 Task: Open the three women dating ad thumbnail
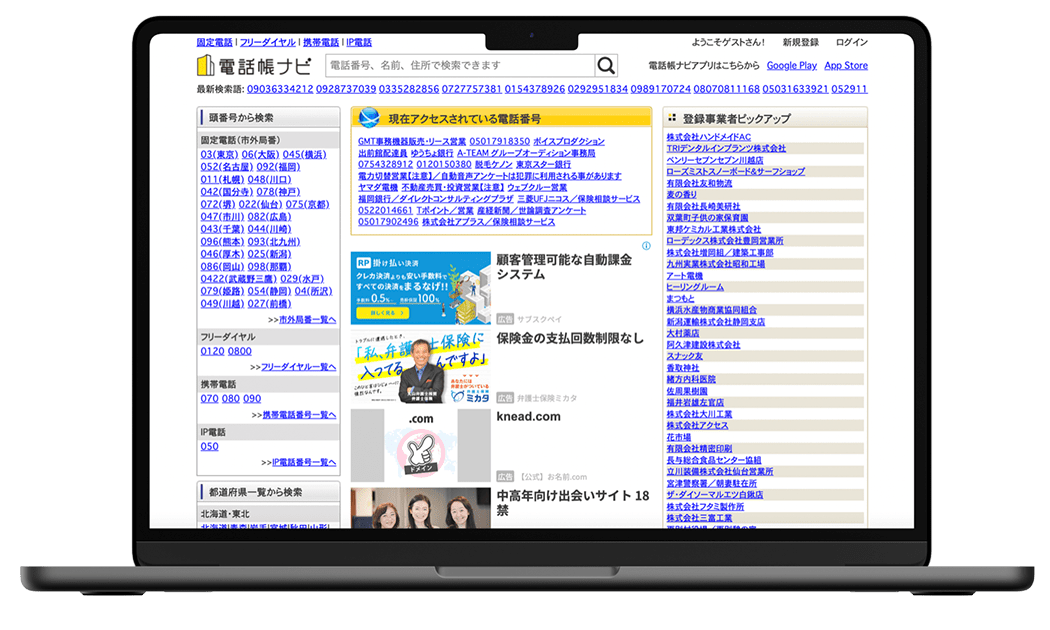point(421,508)
